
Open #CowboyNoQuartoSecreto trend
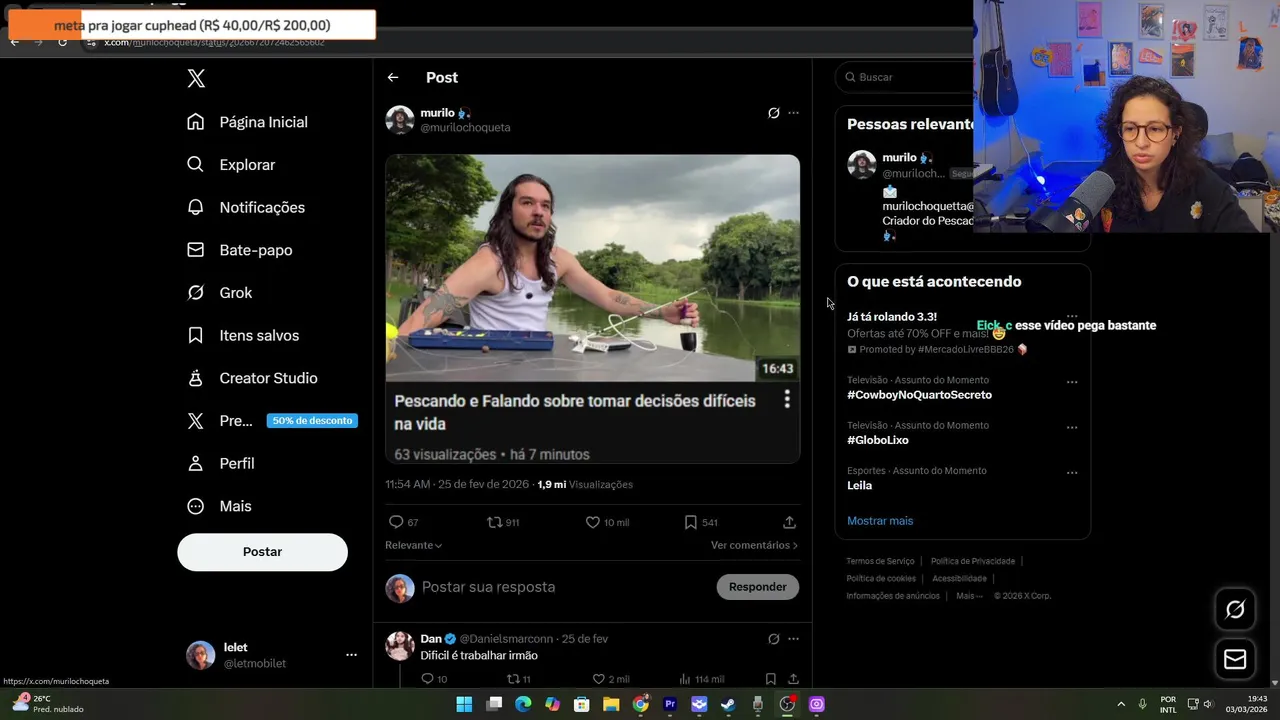pos(919,395)
